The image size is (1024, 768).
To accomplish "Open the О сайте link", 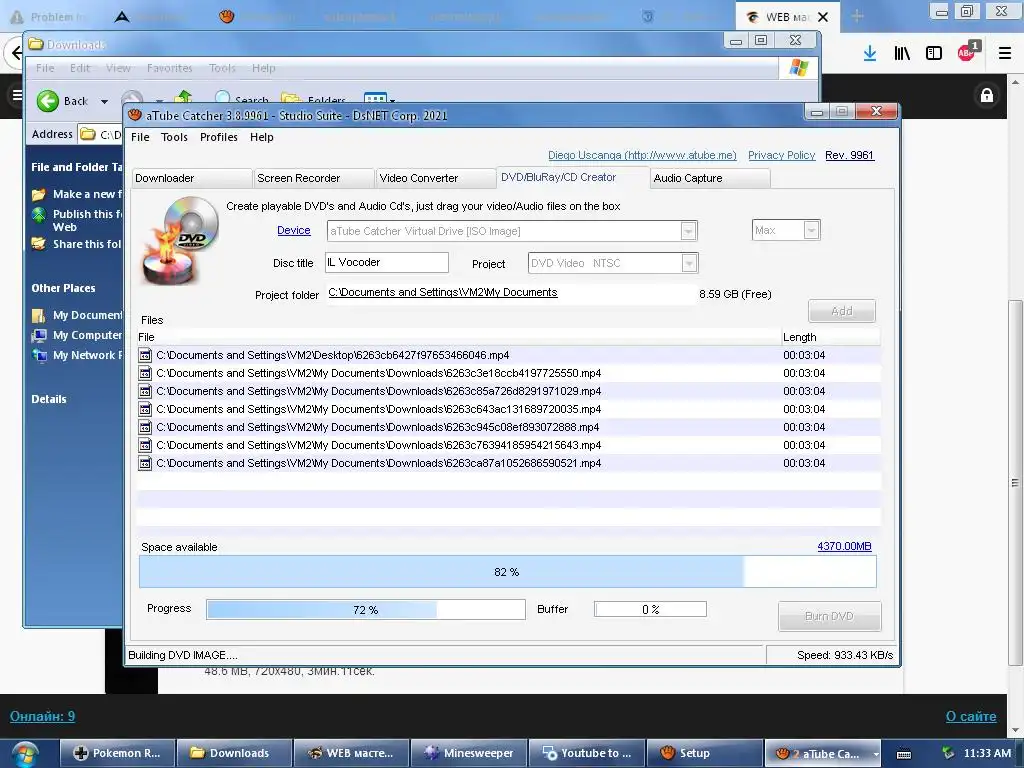I will (971, 716).
